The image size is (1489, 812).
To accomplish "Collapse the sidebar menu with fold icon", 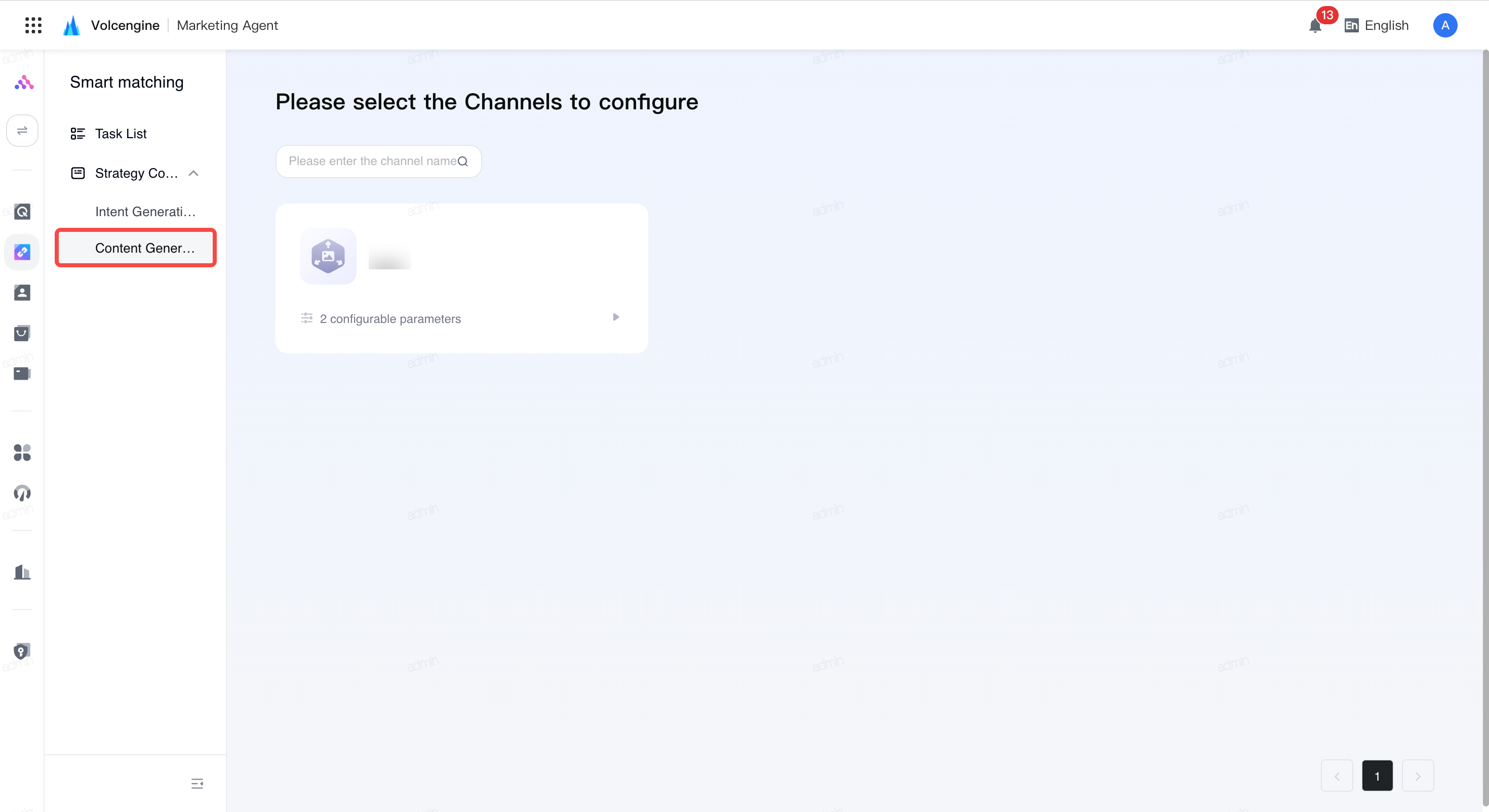I will coord(197,783).
